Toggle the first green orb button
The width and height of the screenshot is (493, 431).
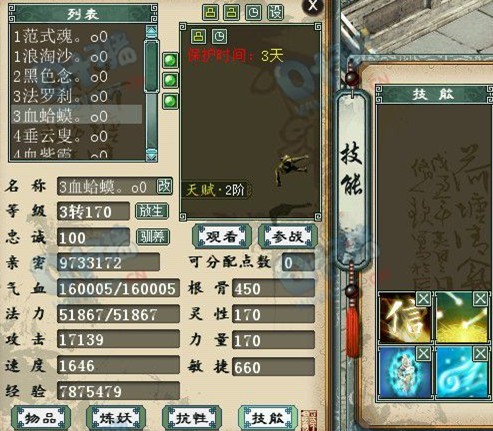pyautogui.click(x=170, y=60)
